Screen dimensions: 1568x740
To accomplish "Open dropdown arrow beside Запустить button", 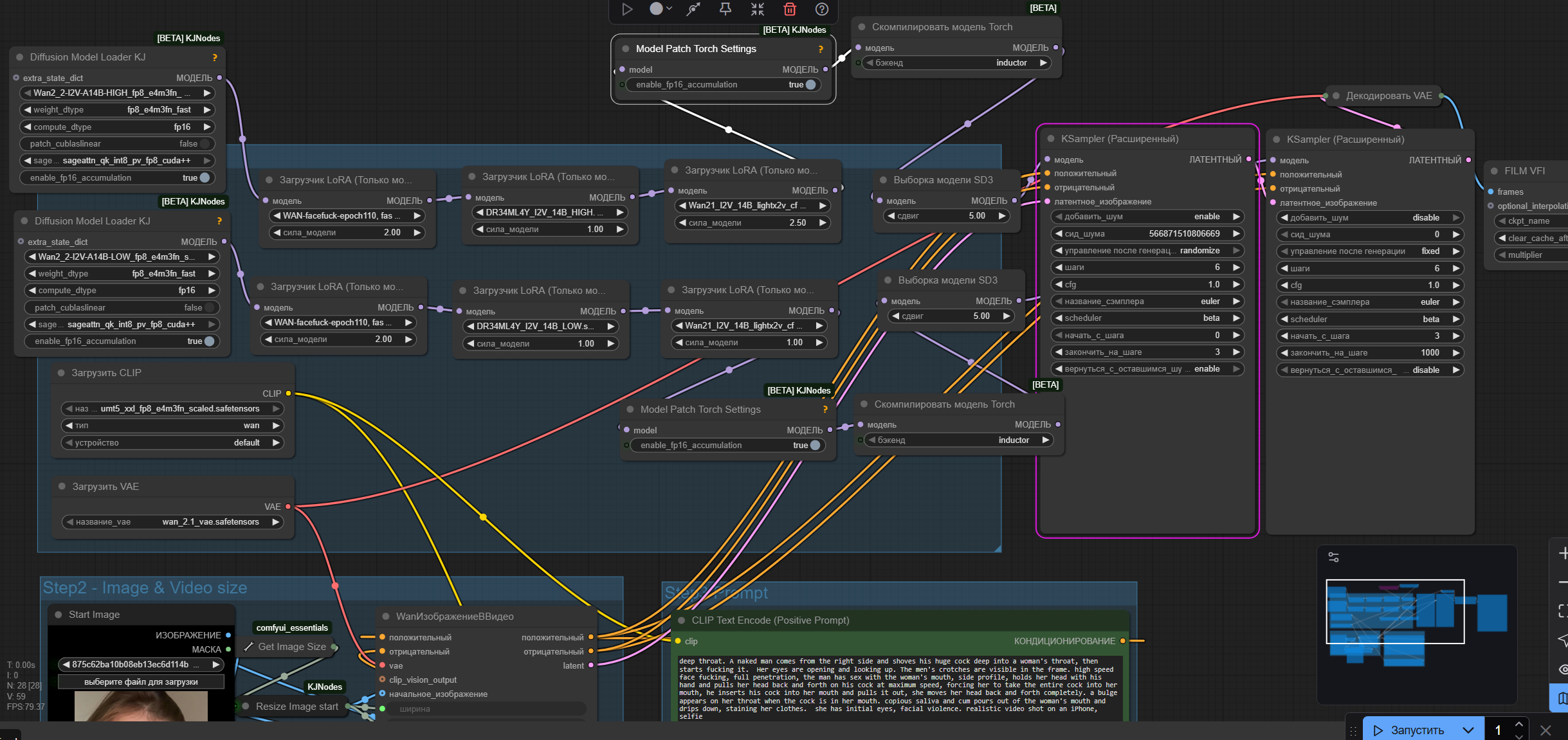I will click(1468, 730).
